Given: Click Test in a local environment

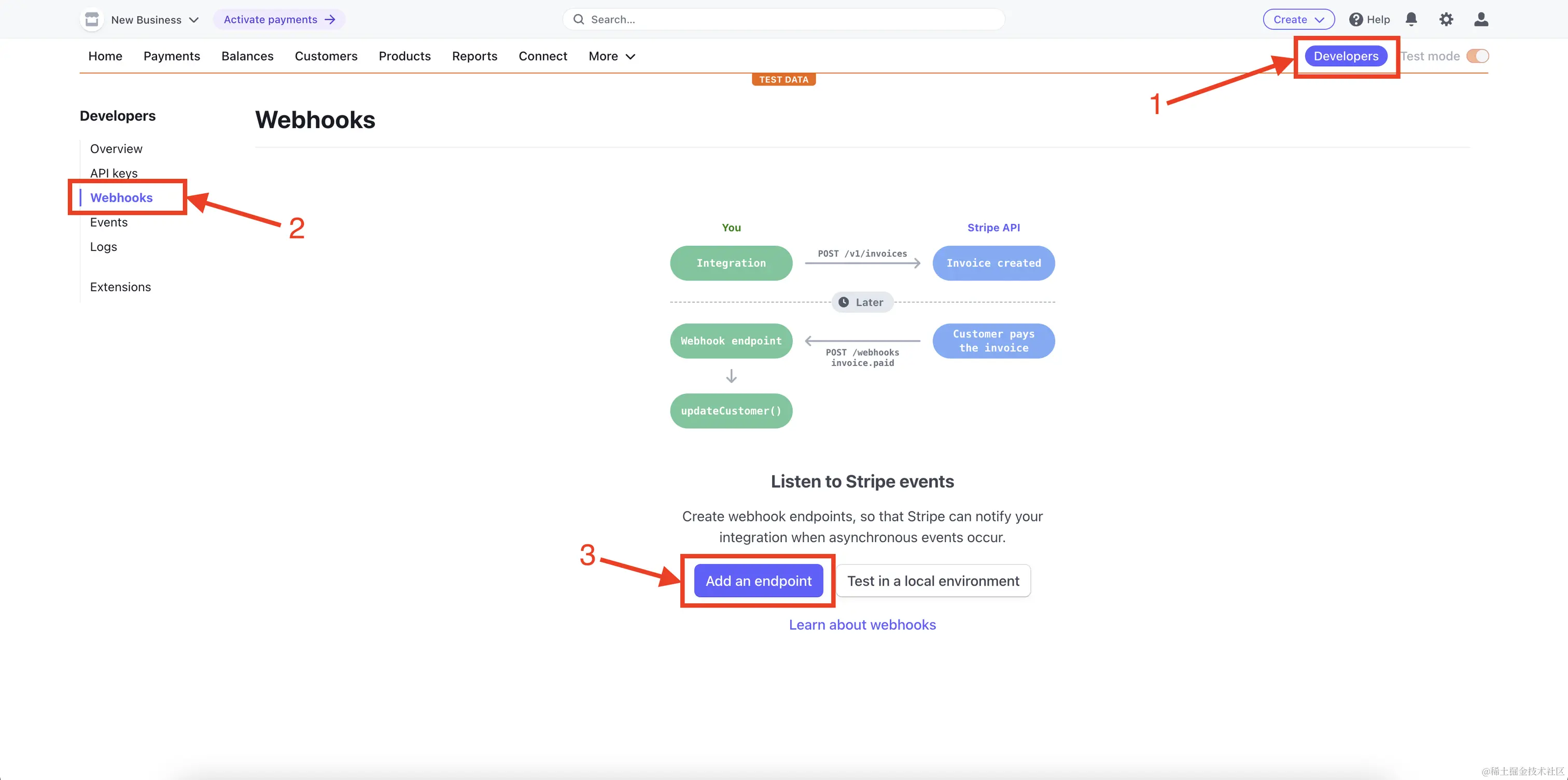Looking at the screenshot, I should tap(932, 580).
